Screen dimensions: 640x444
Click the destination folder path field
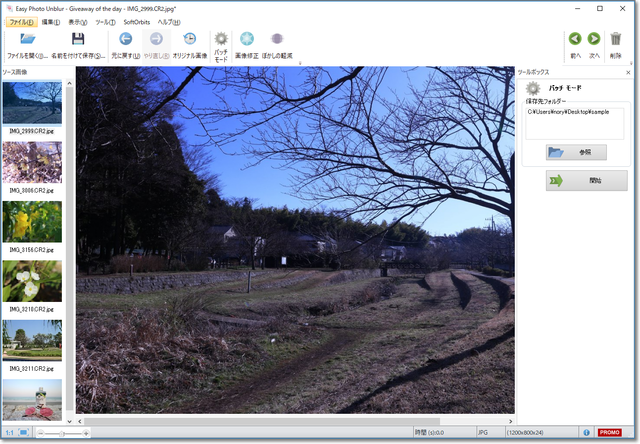[x=574, y=123]
